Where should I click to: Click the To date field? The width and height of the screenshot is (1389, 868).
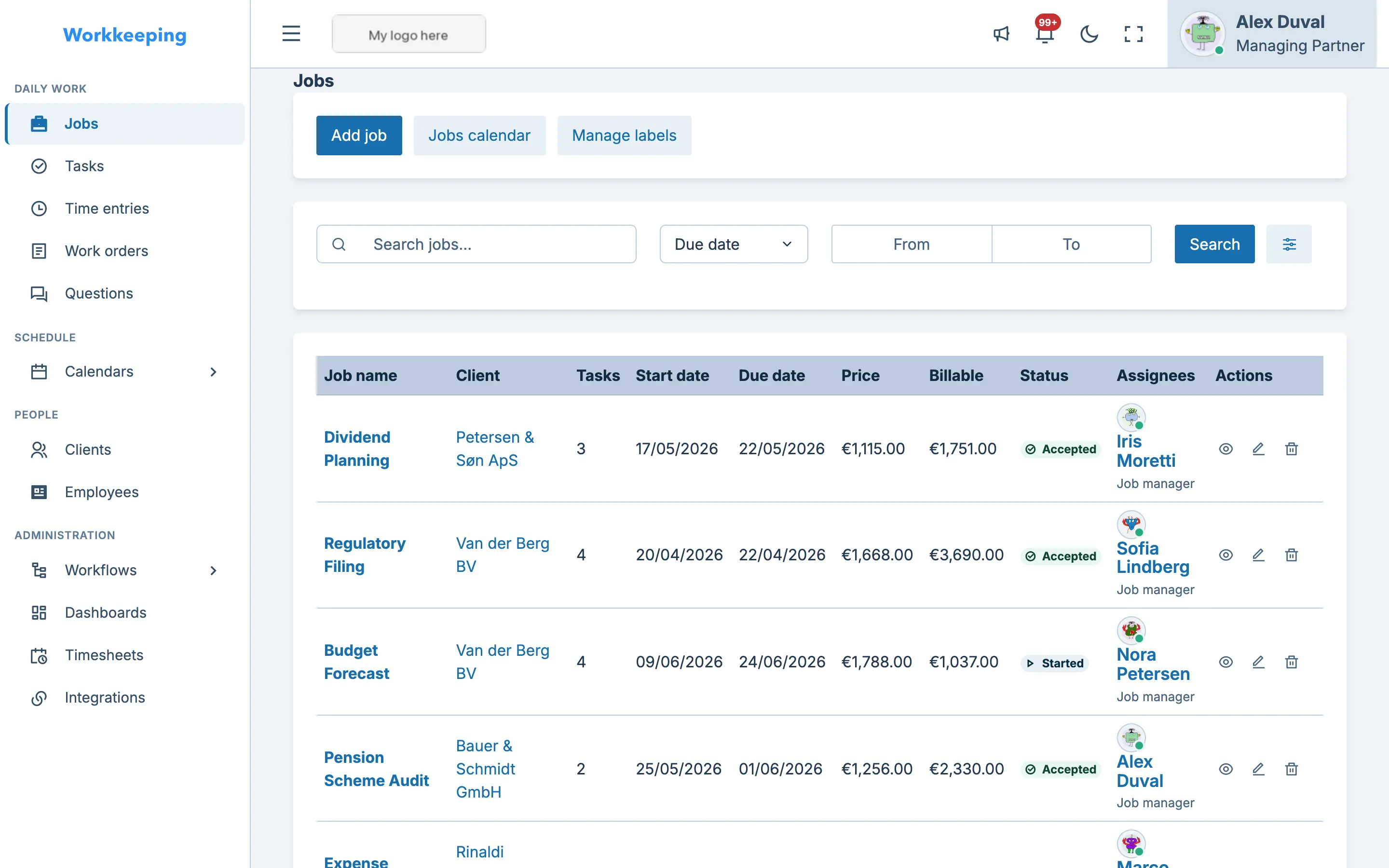click(1071, 244)
